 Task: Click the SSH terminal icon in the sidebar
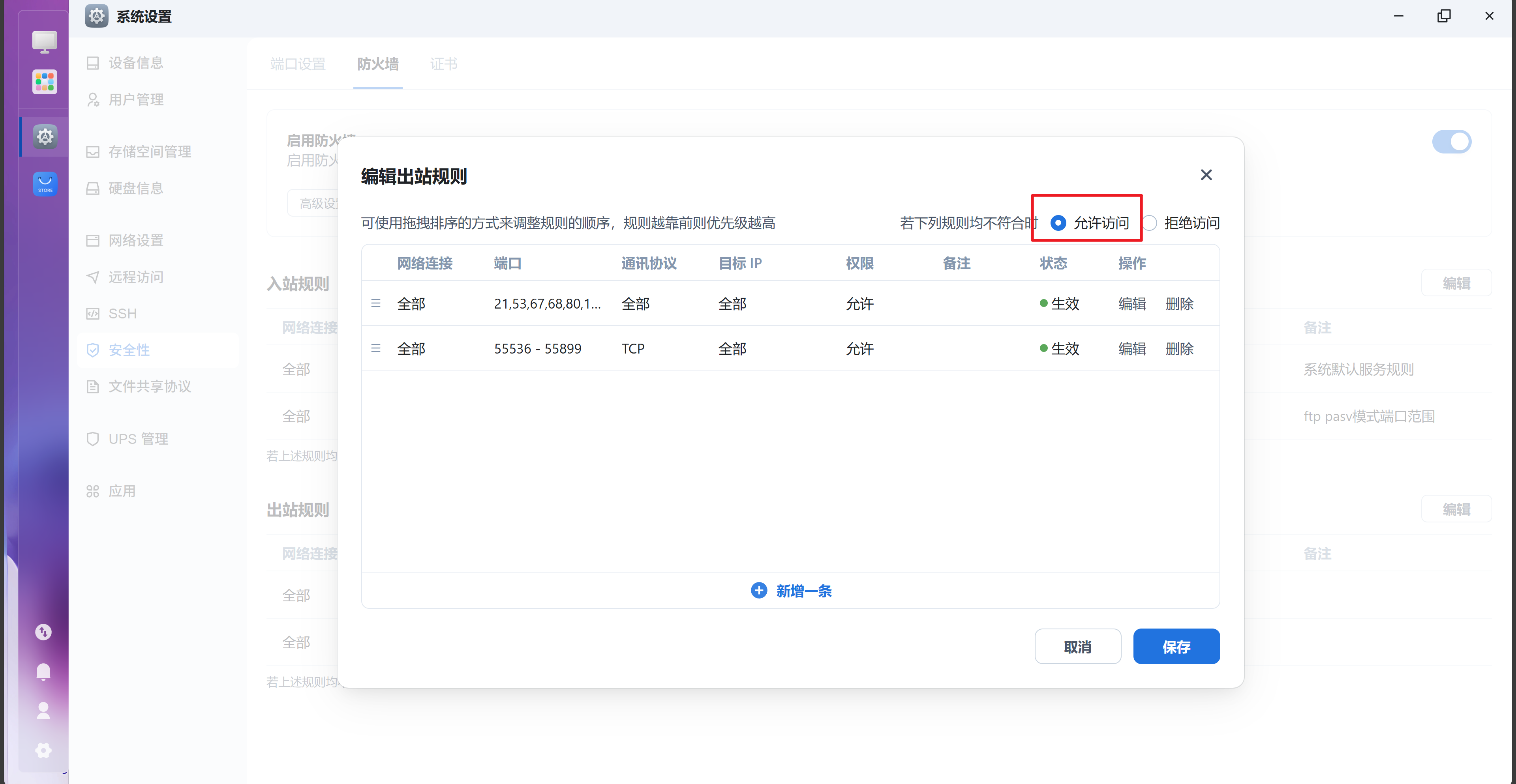[x=93, y=314]
